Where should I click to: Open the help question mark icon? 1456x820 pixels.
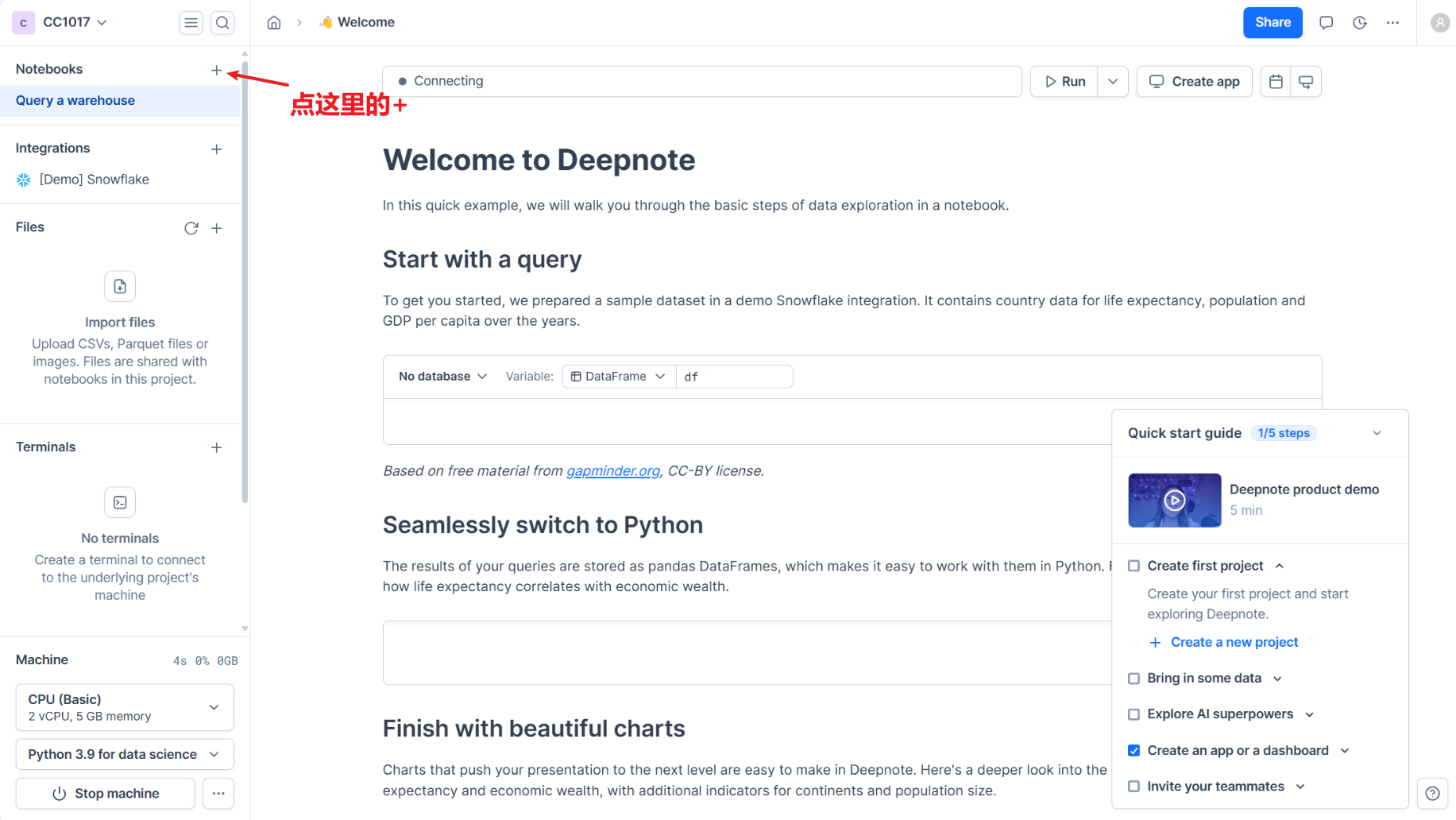click(1432, 793)
